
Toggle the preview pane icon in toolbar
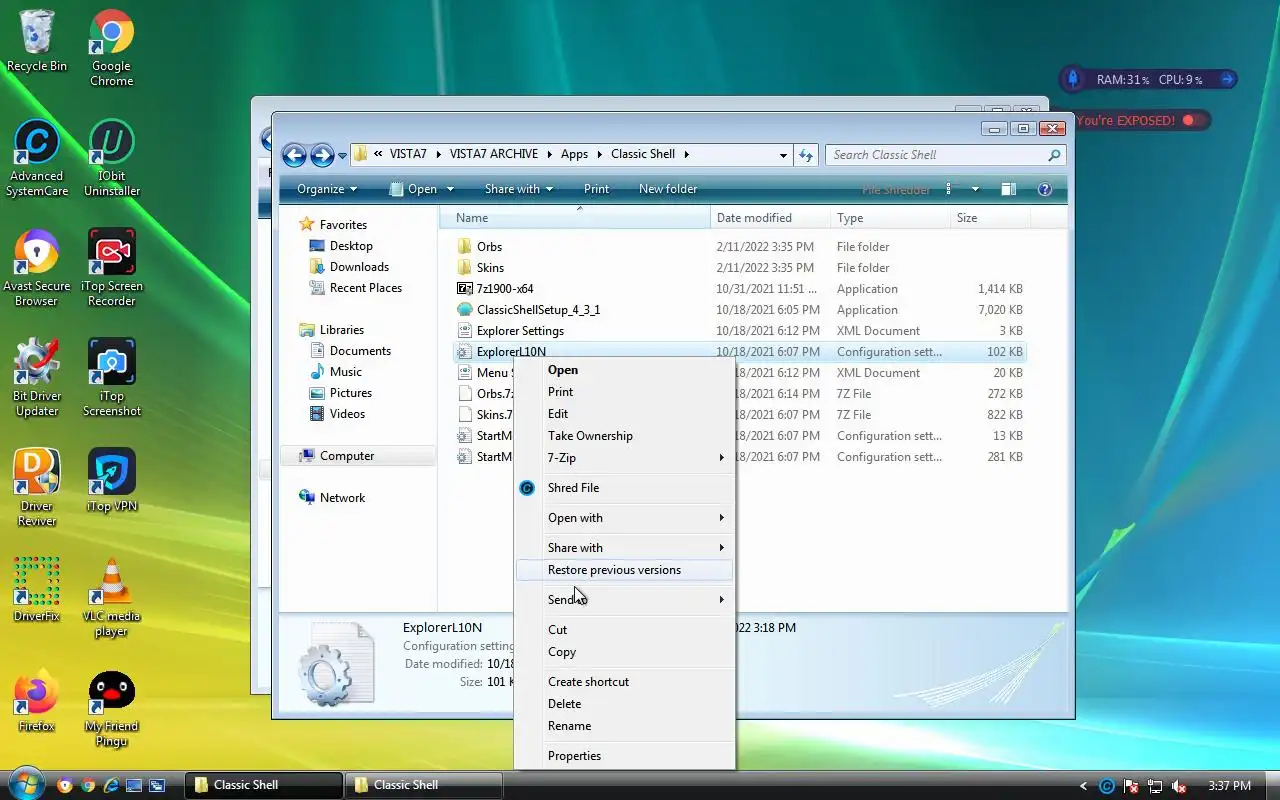[x=1009, y=189]
